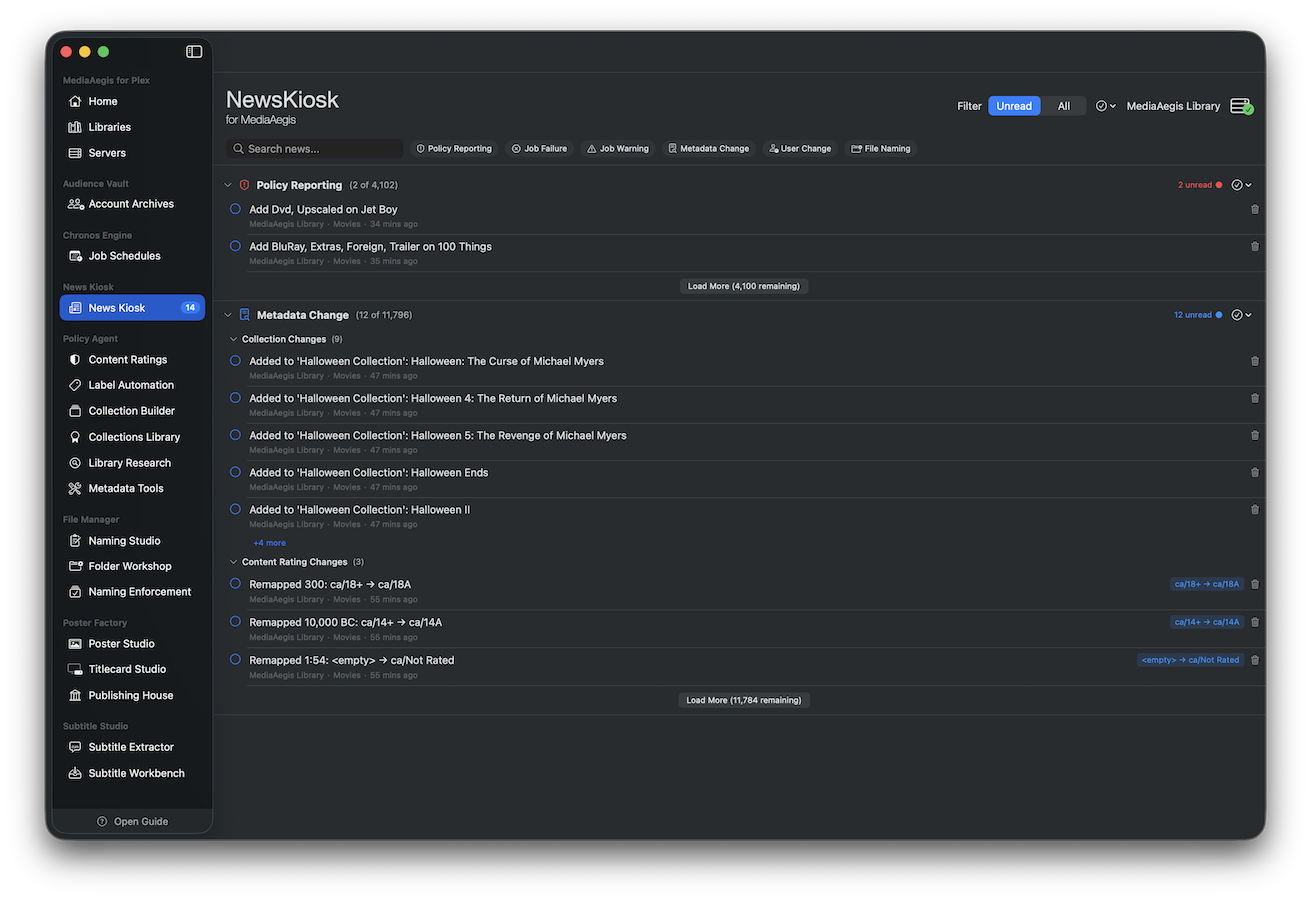The height and width of the screenshot is (900, 1311).
Task: Toggle read circle for 'Halloween 5' item
Action: [235, 435]
